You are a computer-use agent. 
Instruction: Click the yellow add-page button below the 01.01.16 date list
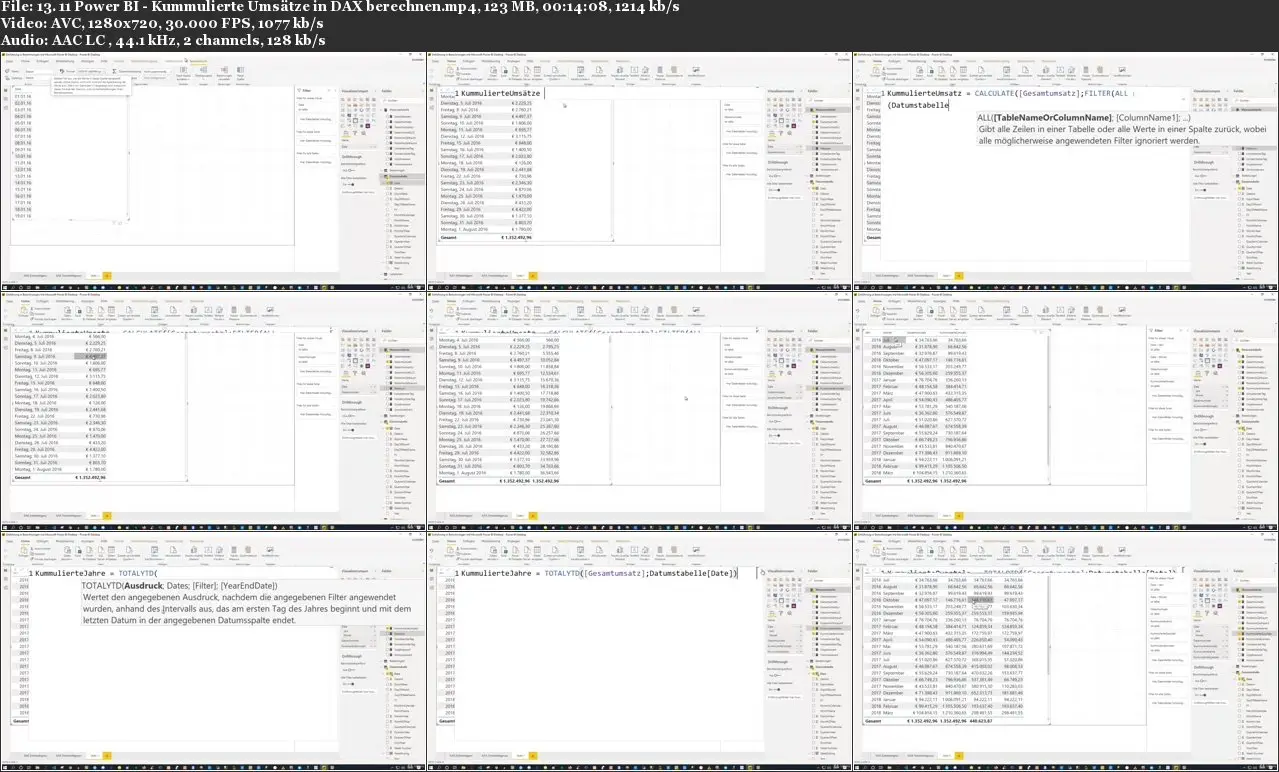coord(105,274)
